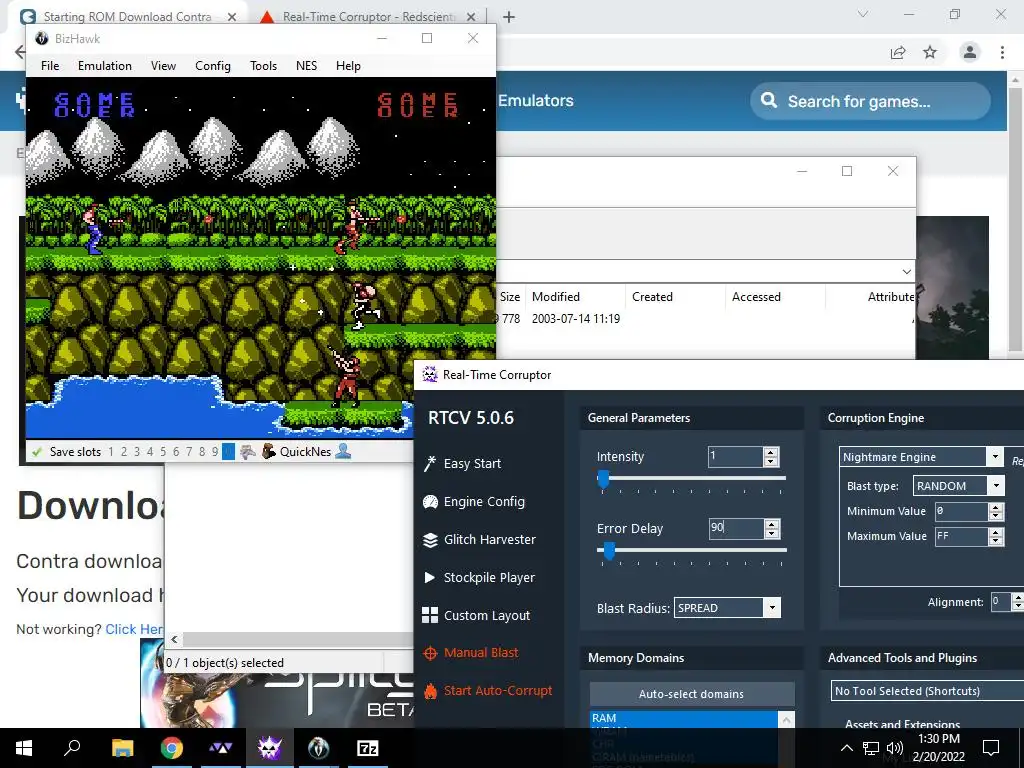The image size is (1024, 768).
Task: Click the Minimum Value field
Action: (961, 511)
